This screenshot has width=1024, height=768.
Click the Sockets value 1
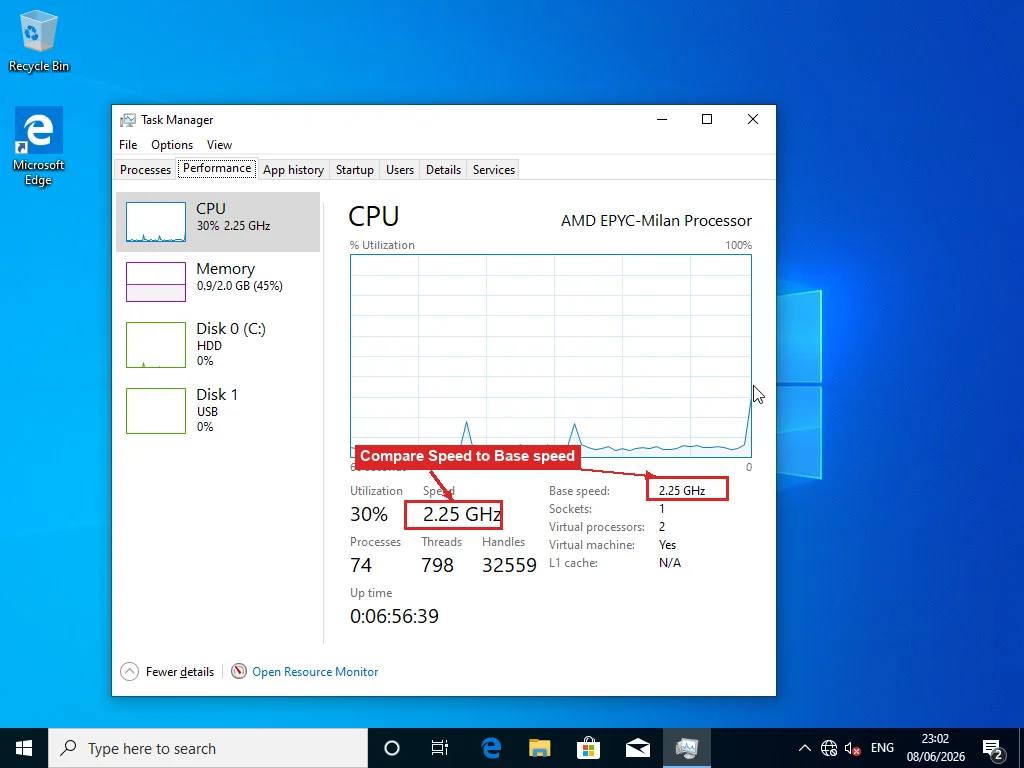click(662, 509)
